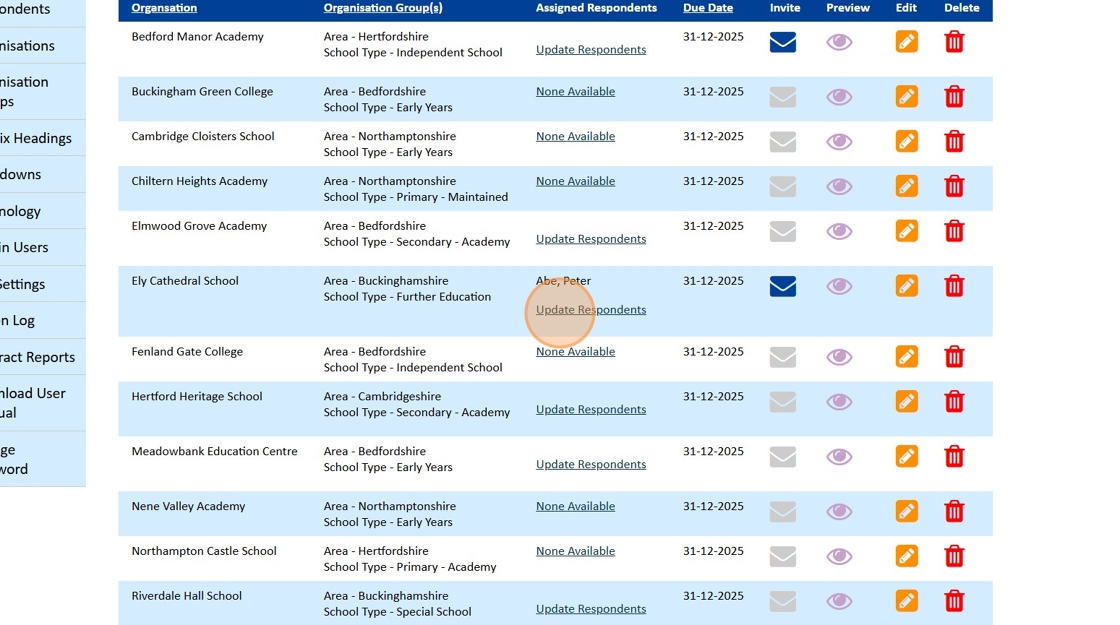1120x625 pixels.
Task: Delete Northampton Castle School row
Action: [954, 556]
